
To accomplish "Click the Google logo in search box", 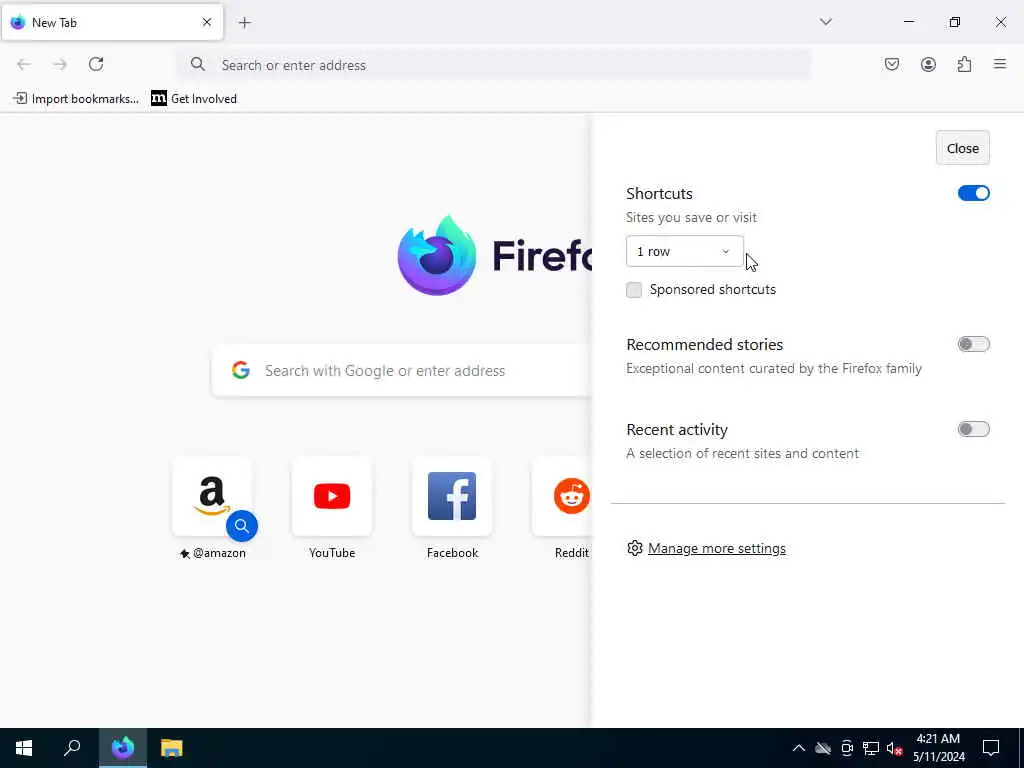I will (x=241, y=370).
